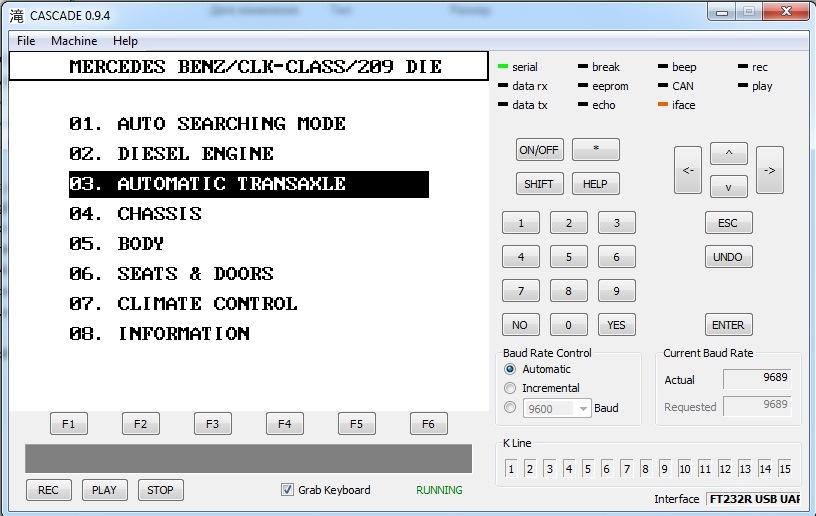Select 07. CLIMATE CONTROL entry
The image size is (816, 516).
coord(183,304)
